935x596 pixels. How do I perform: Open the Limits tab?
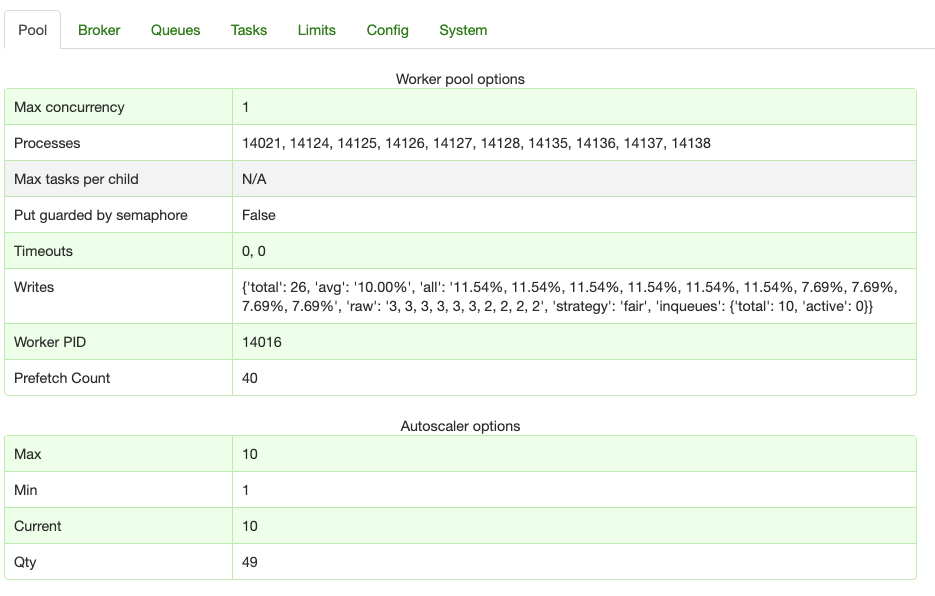317,30
